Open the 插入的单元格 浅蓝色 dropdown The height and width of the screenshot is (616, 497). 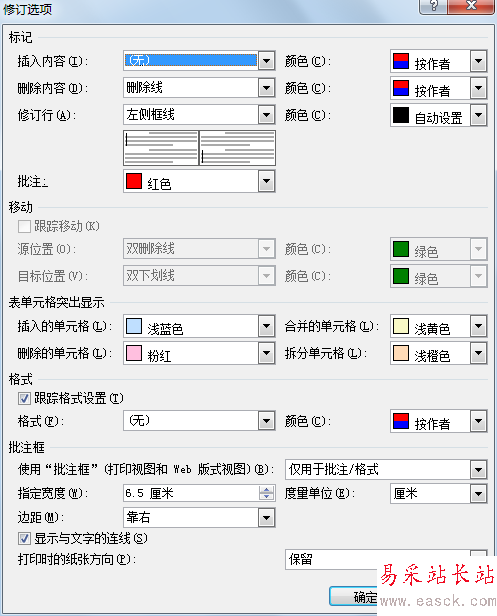coord(266,326)
